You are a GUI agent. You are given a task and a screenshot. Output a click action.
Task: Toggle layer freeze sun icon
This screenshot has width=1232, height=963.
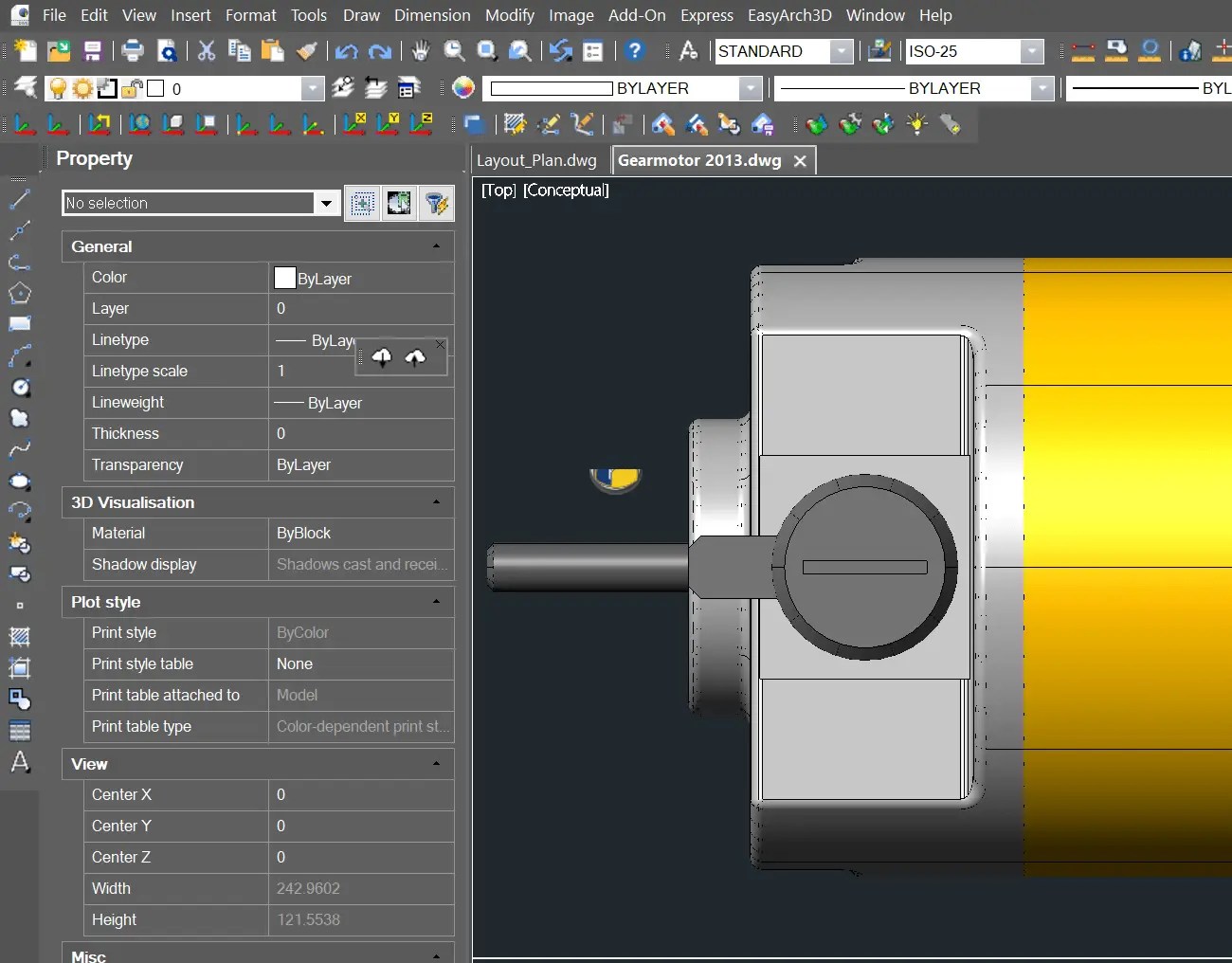click(x=82, y=89)
